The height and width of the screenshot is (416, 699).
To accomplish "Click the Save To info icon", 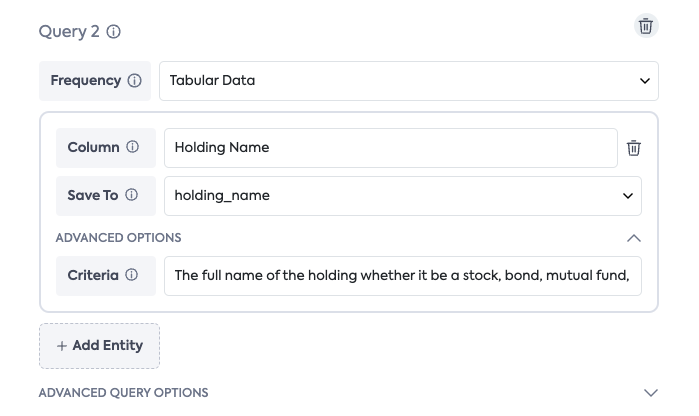I will [132, 196].
